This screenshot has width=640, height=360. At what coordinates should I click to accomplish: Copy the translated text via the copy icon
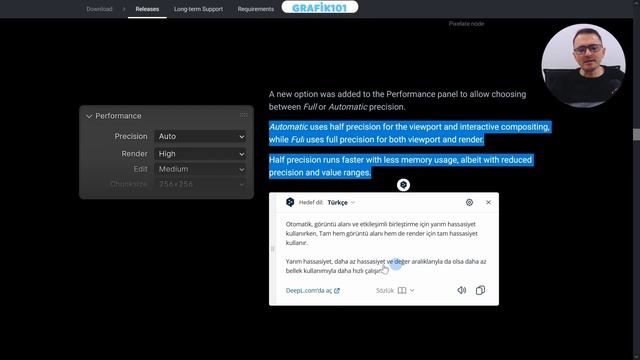[x=480, y=290]
